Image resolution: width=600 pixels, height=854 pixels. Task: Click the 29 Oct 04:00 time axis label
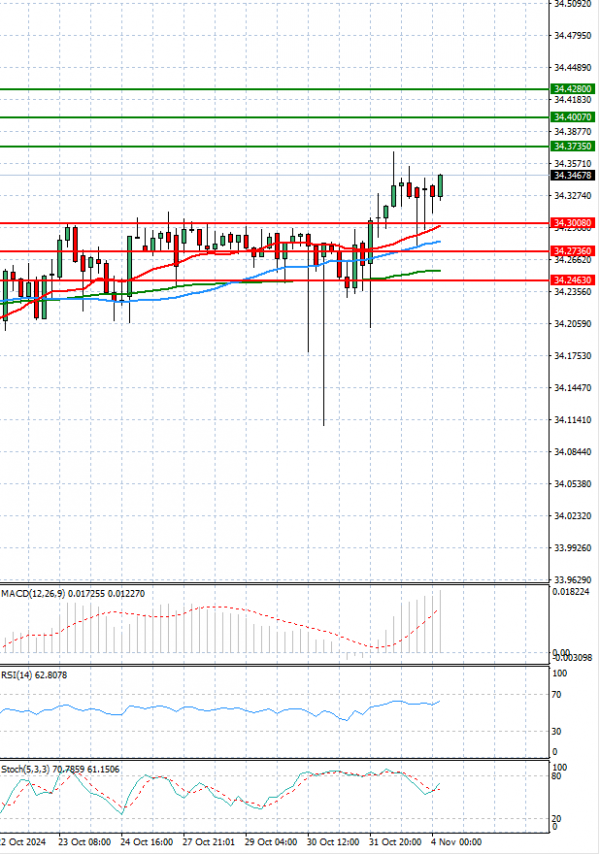click(271, 842)
